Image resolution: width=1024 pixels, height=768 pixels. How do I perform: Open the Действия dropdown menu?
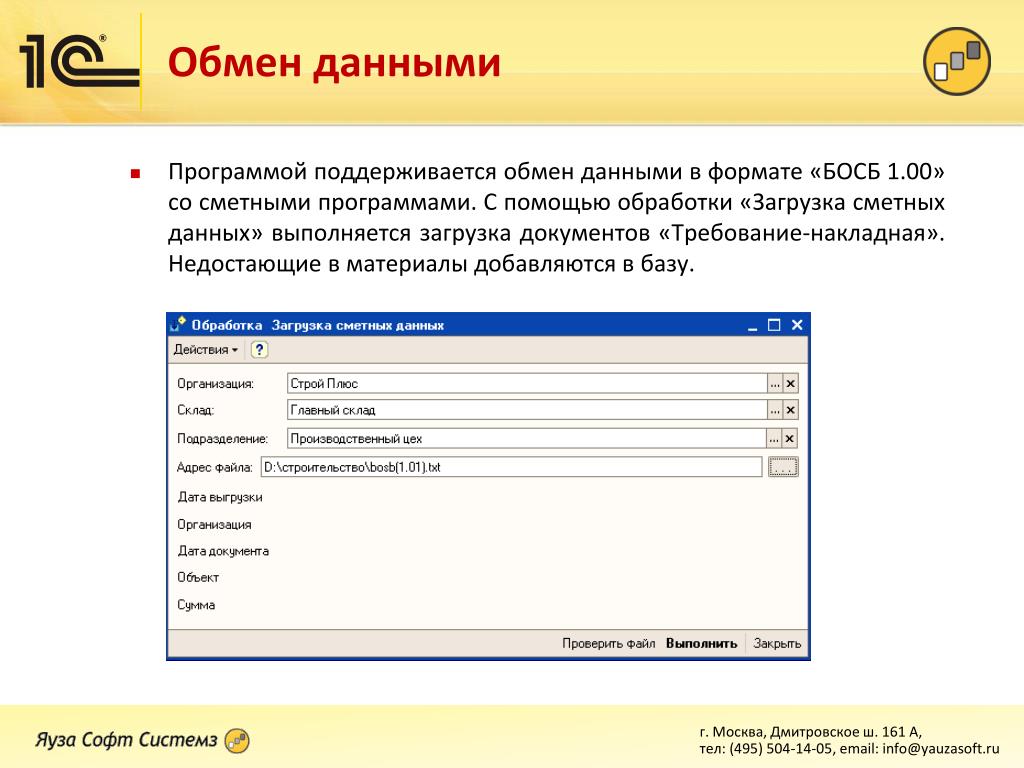tap(206, 349)
